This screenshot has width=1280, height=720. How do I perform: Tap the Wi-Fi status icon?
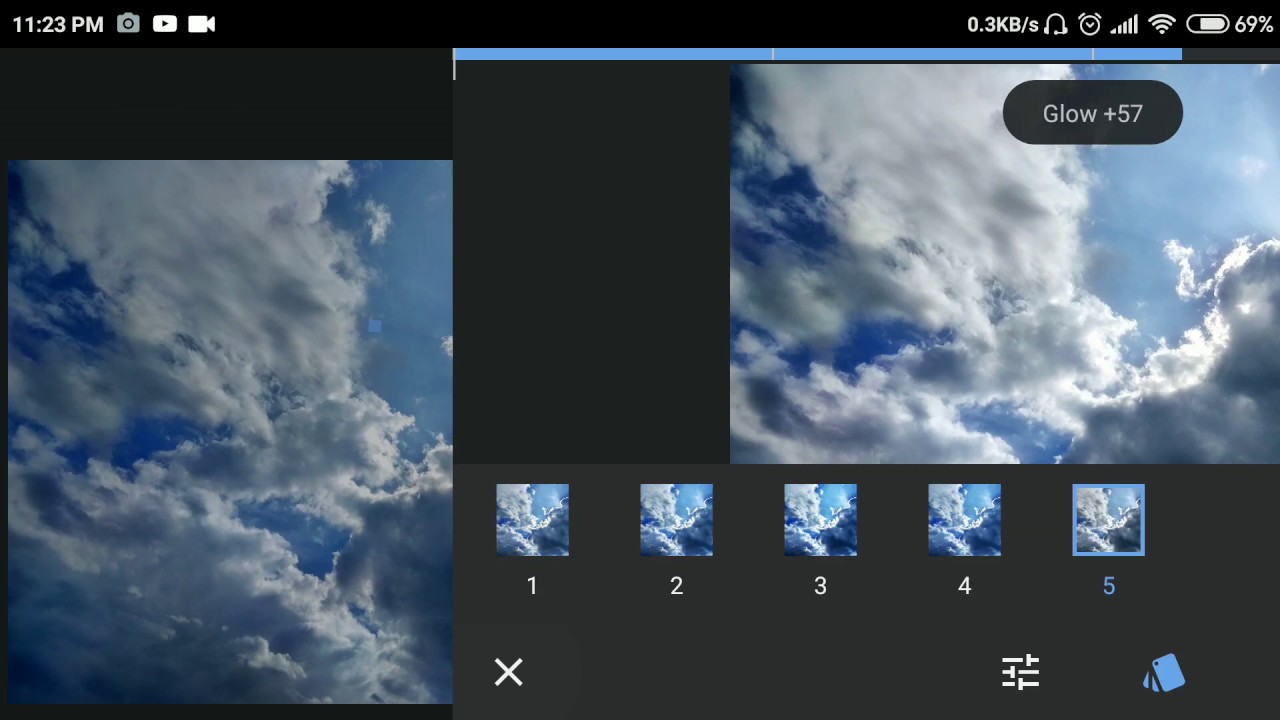point(1161,24)
